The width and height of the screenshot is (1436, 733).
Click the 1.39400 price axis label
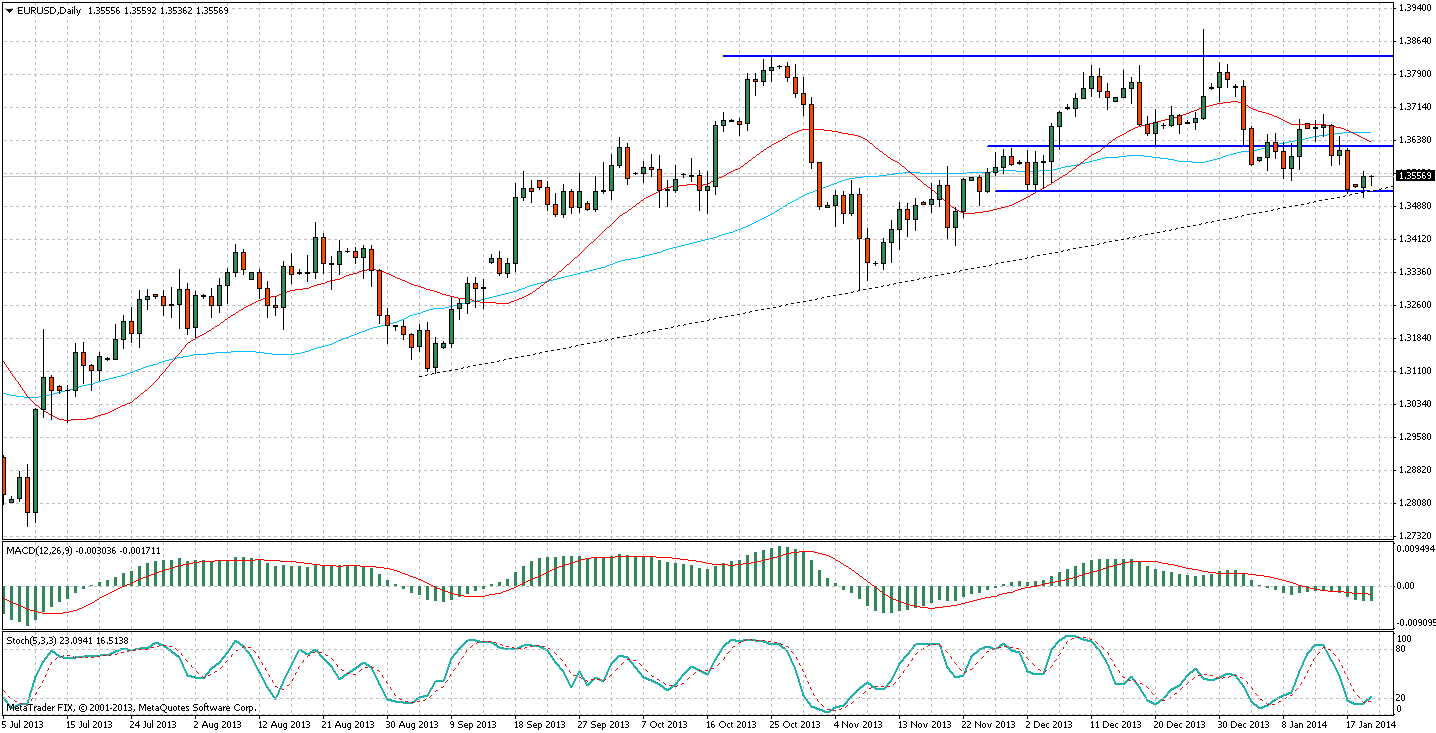tap(1415, 8)
